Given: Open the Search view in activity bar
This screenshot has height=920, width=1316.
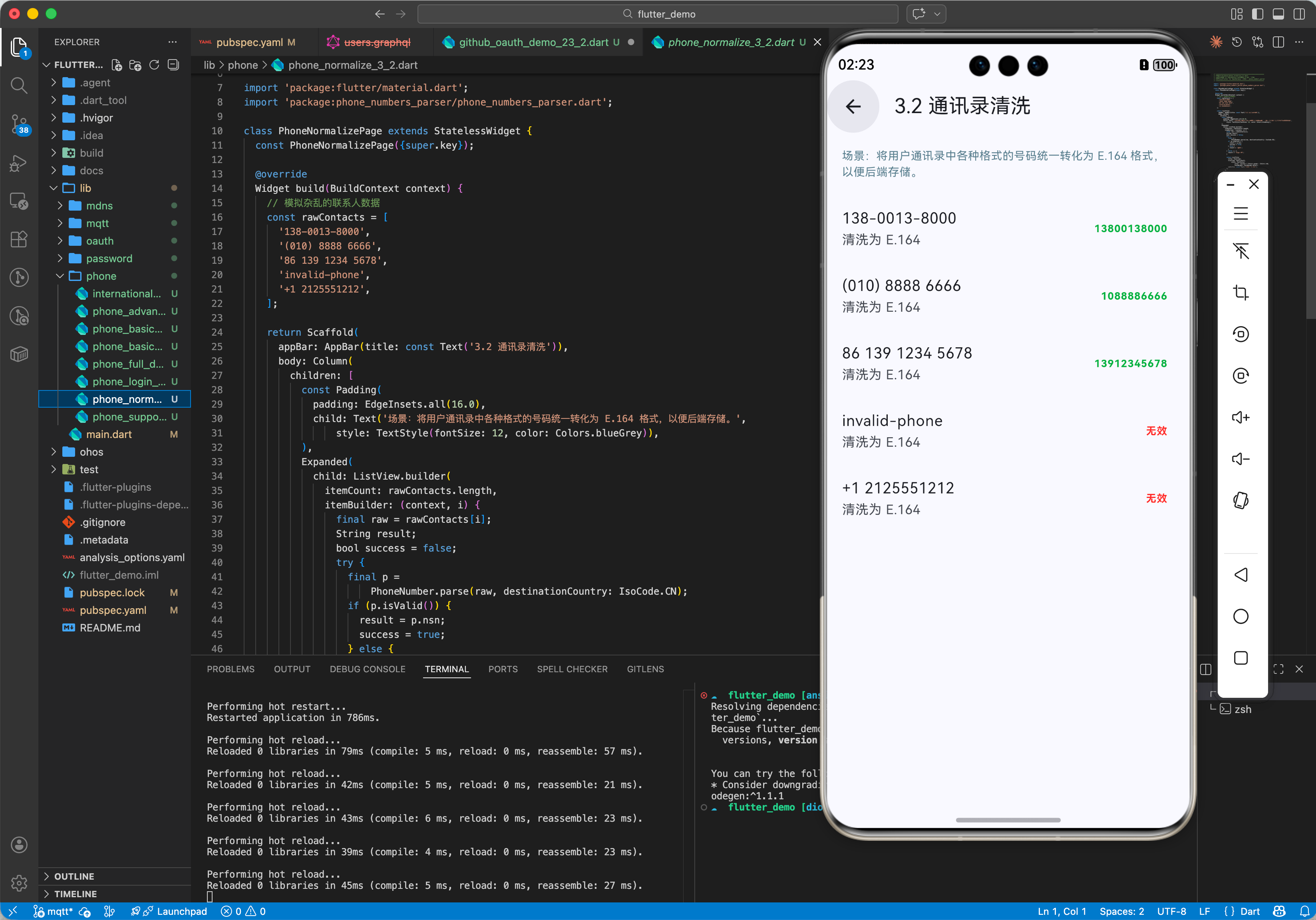Looking at the screenshot, I should [19, 86].
